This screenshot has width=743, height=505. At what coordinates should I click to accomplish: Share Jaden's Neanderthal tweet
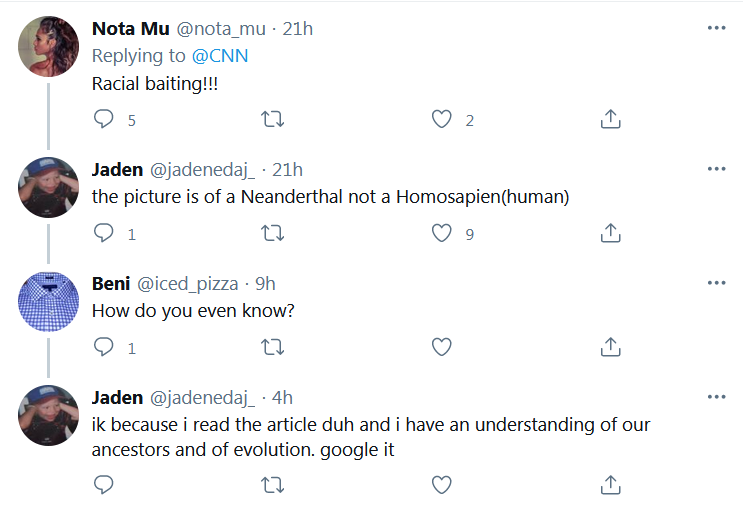click(x=610, y=233)
